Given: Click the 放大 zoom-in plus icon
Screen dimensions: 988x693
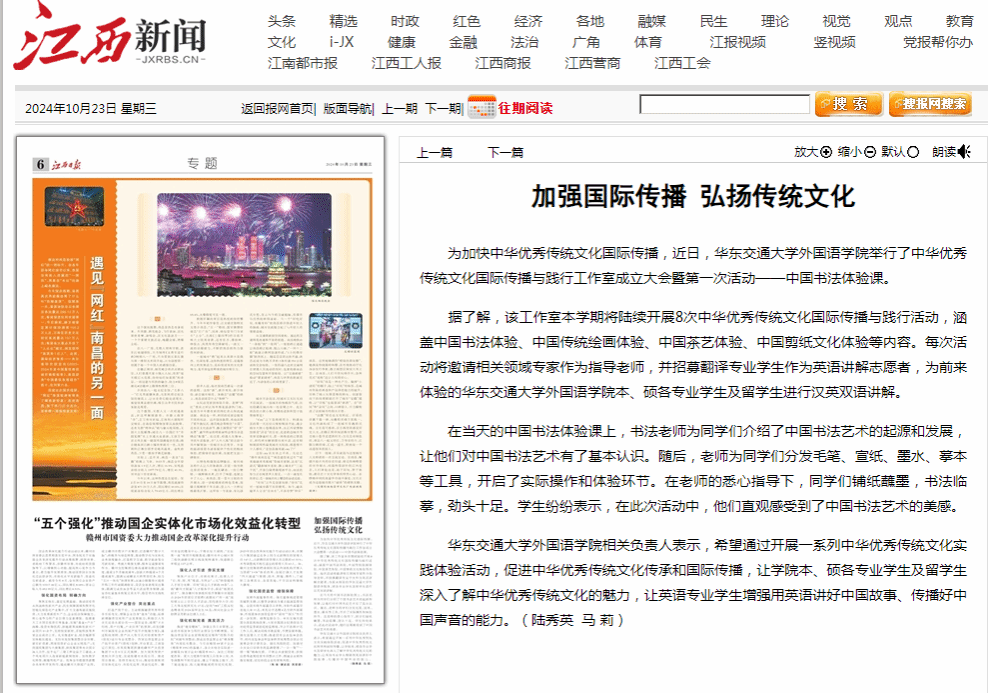Looking at the screenshot, I should point(826,152).
